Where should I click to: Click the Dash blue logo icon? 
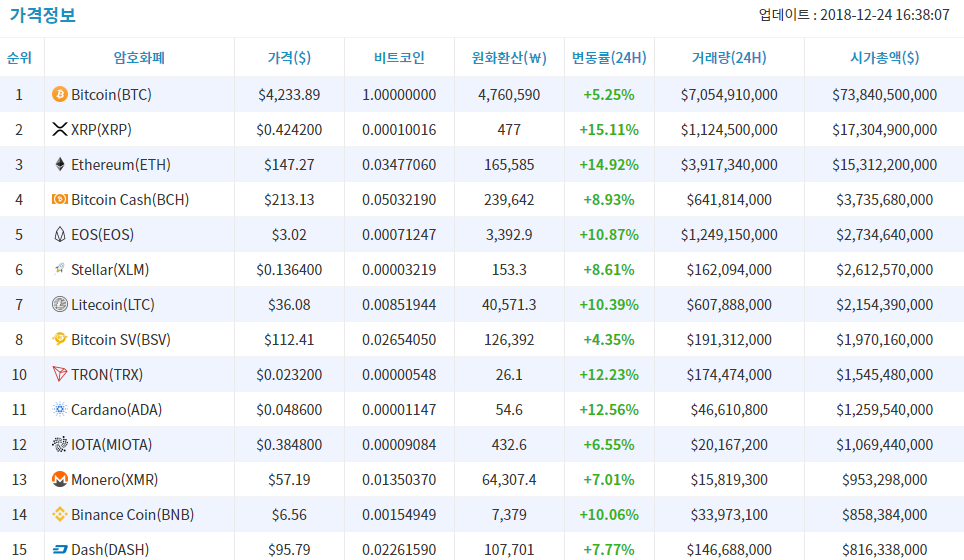click(x=60, y=549)
